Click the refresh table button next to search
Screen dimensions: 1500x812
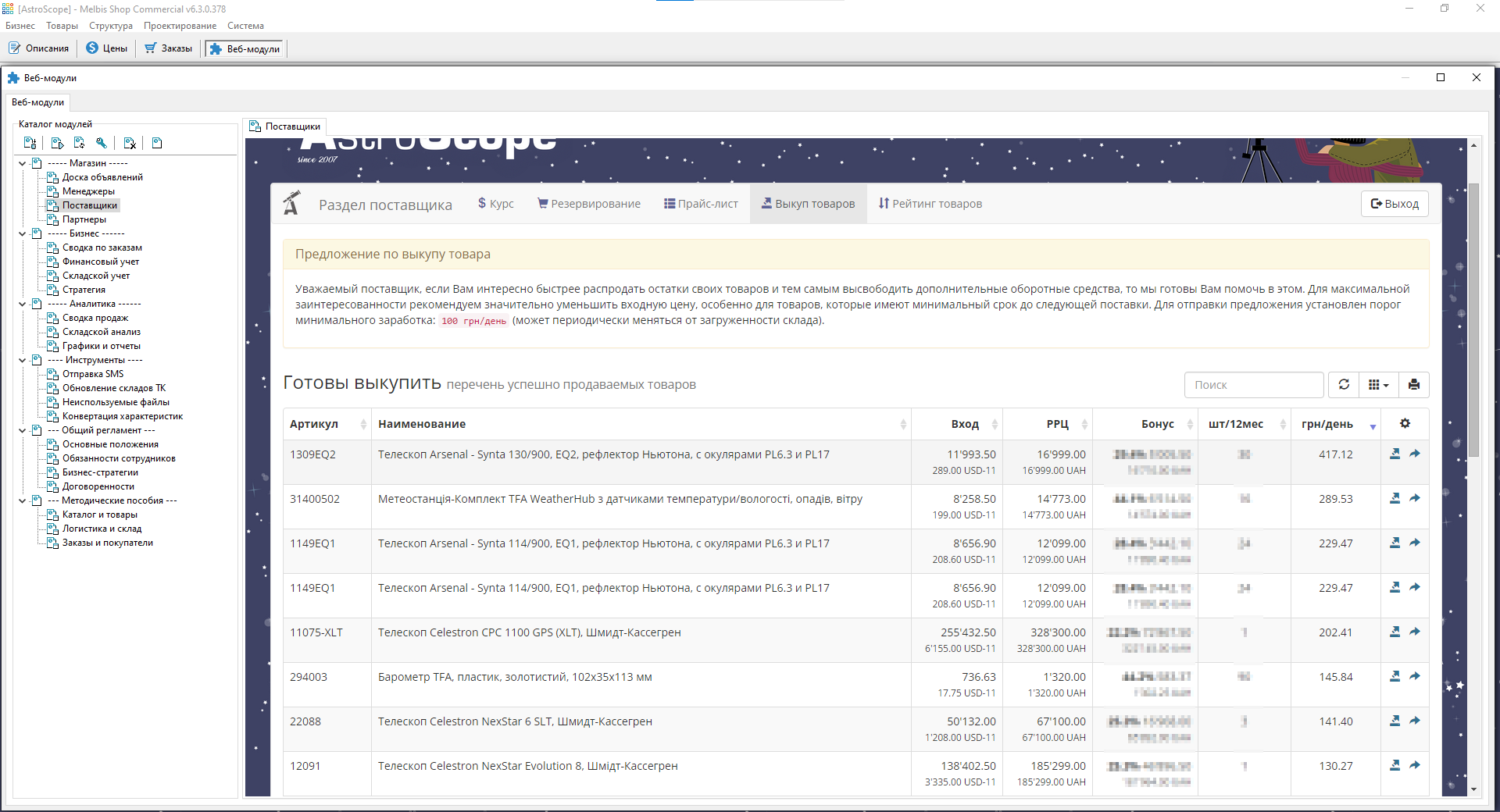click(1344, 384)
